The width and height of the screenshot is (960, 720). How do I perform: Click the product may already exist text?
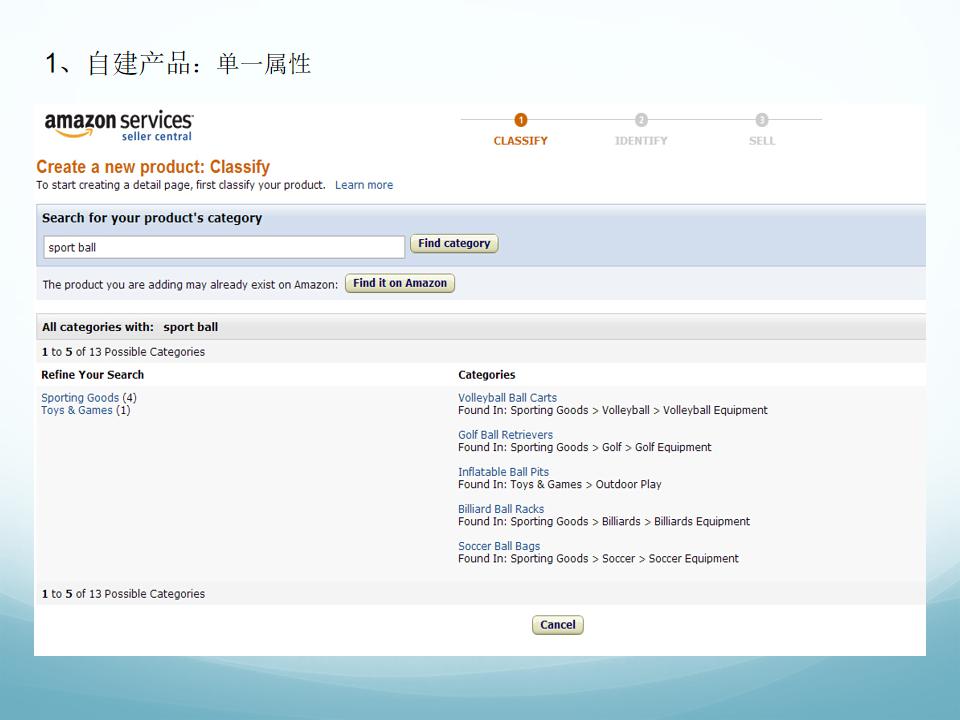[x=190, y=285]
